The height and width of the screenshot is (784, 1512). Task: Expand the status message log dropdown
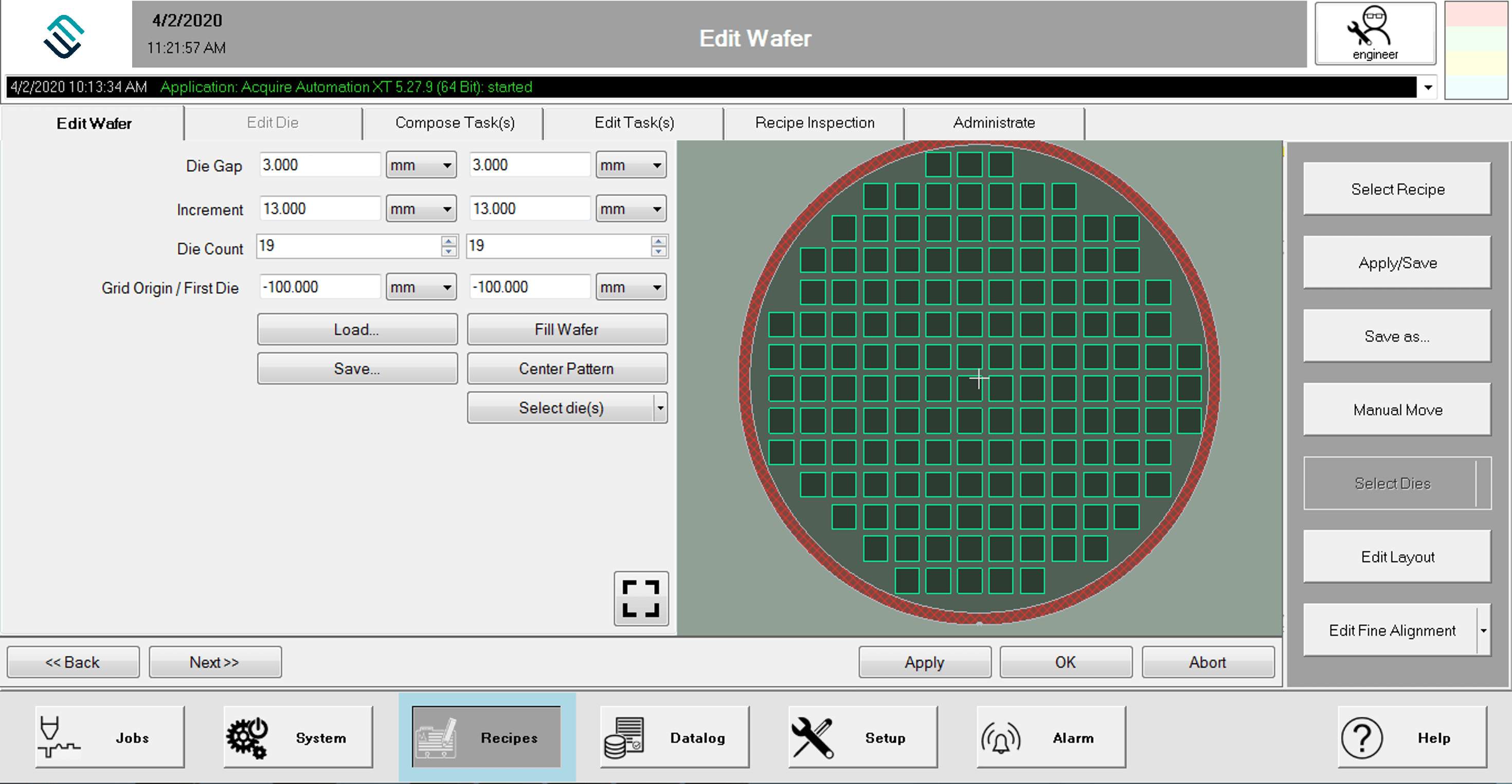point(1428,87)
